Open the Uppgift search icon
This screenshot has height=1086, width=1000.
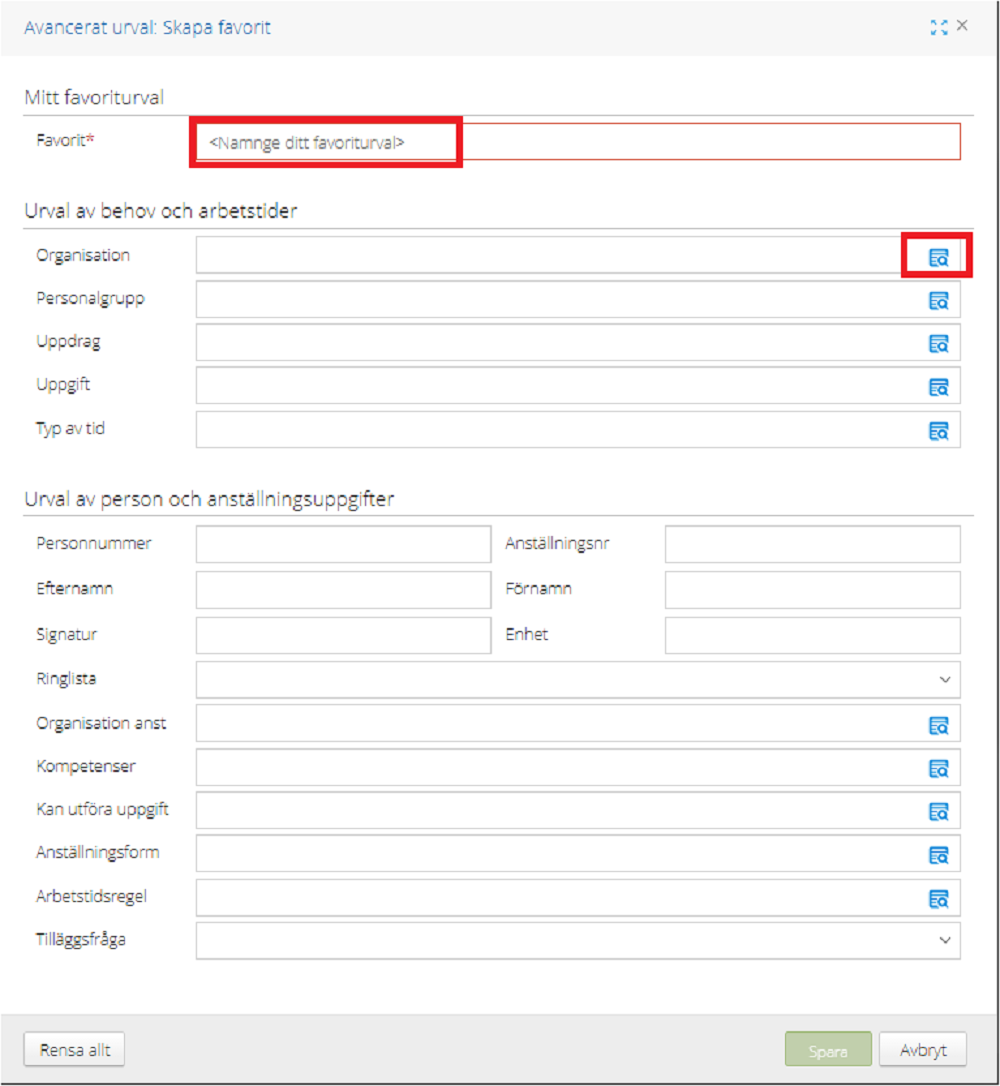click(938, 387)
